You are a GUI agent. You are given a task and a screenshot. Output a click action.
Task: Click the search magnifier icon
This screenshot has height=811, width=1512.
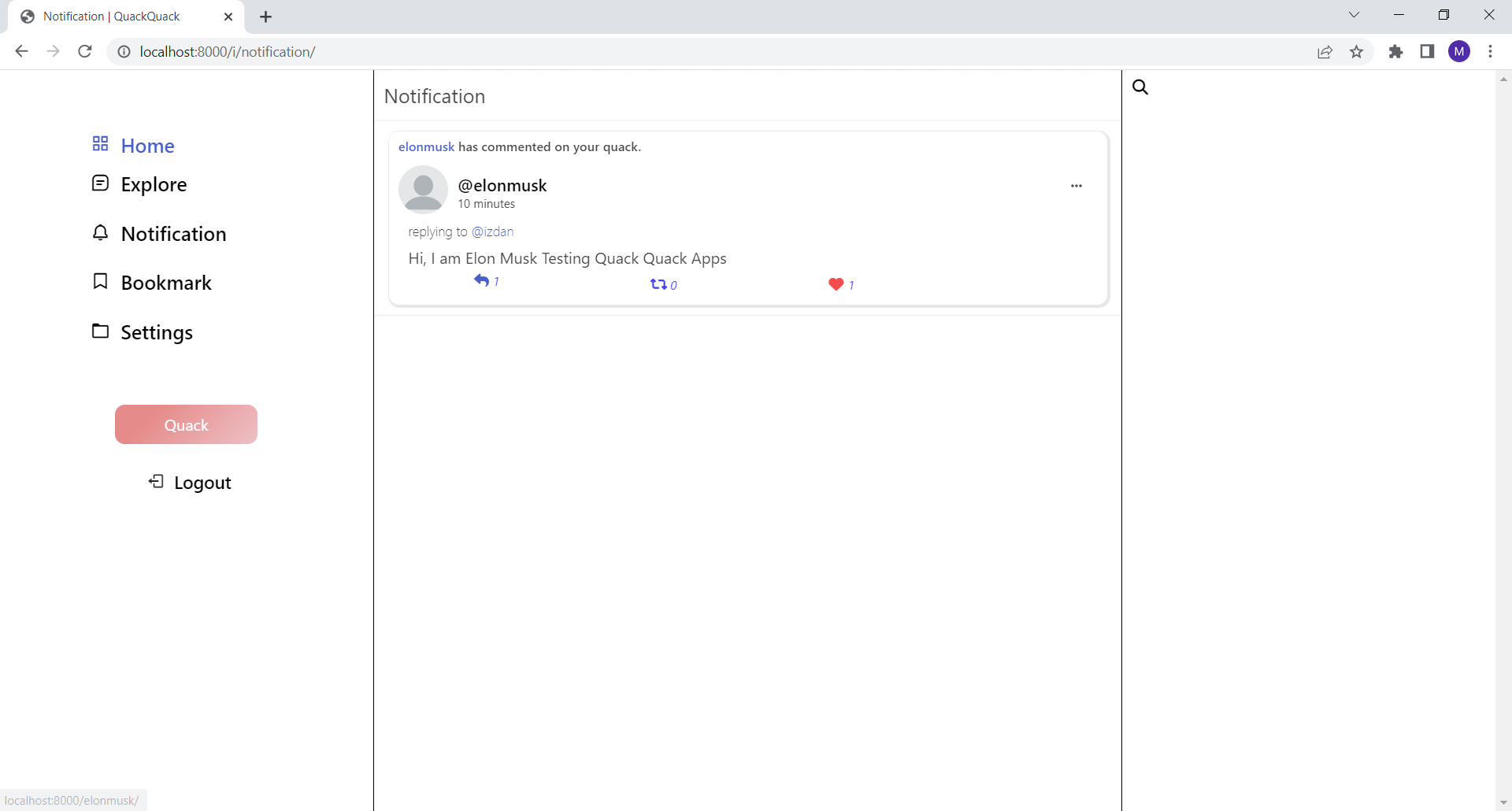point(1140,87)
